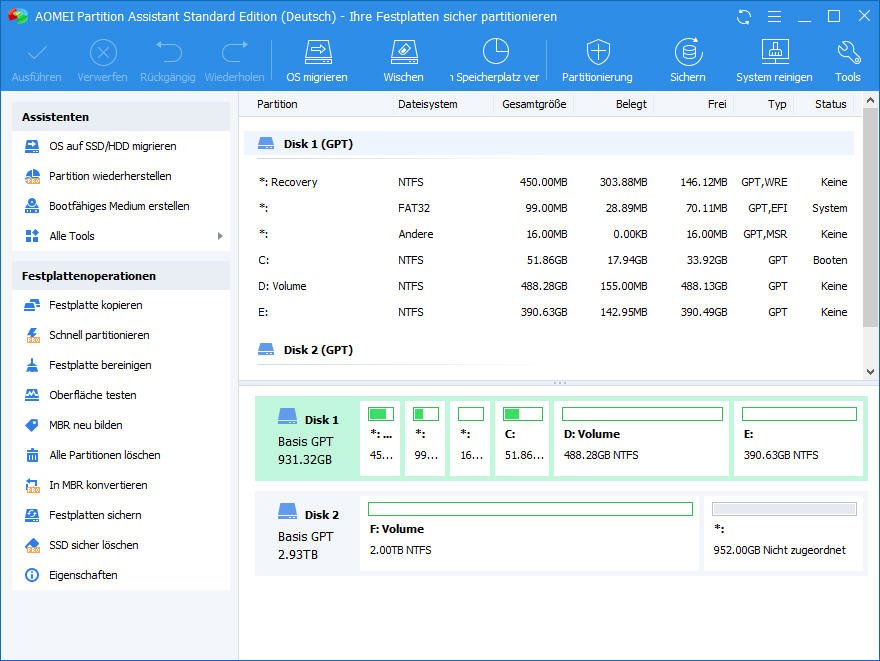Sort by the Frei column header
The image size is (880, 661).
coord(717,104)
